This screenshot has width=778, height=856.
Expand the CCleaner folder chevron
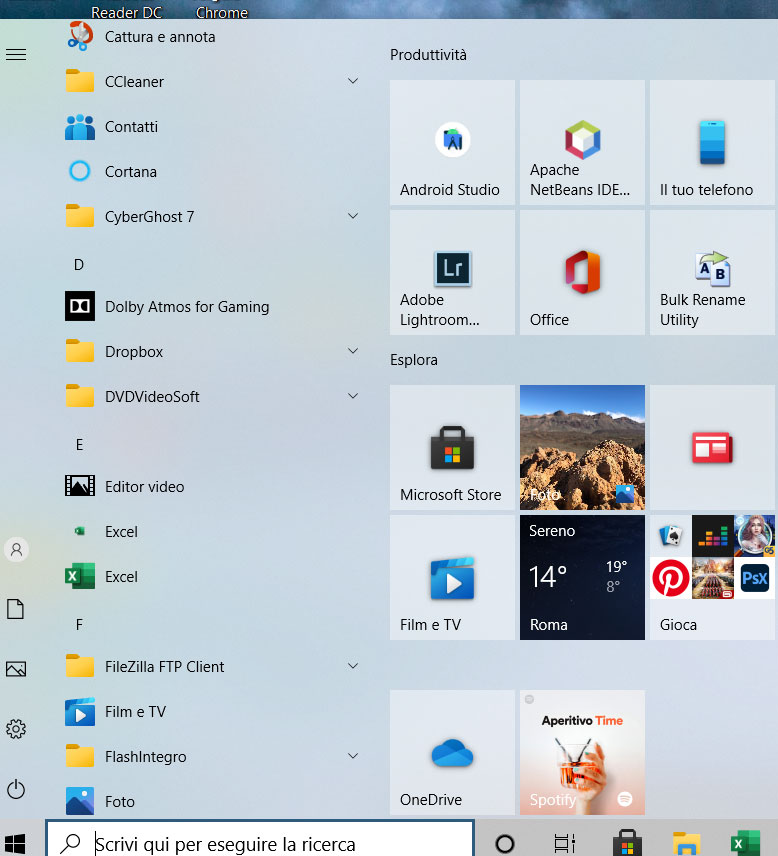point(353,81)
